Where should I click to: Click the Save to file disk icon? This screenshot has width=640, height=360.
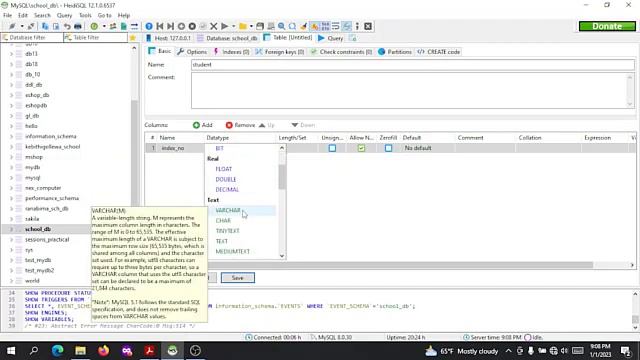point(260,26)
